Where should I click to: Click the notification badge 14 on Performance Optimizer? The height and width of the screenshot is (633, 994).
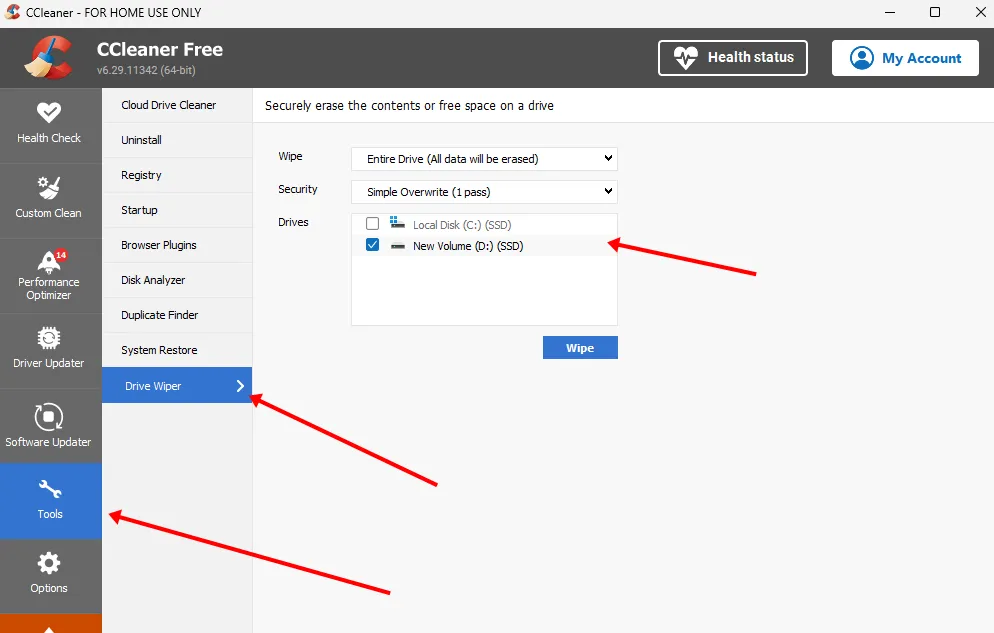tap(60, 255)
